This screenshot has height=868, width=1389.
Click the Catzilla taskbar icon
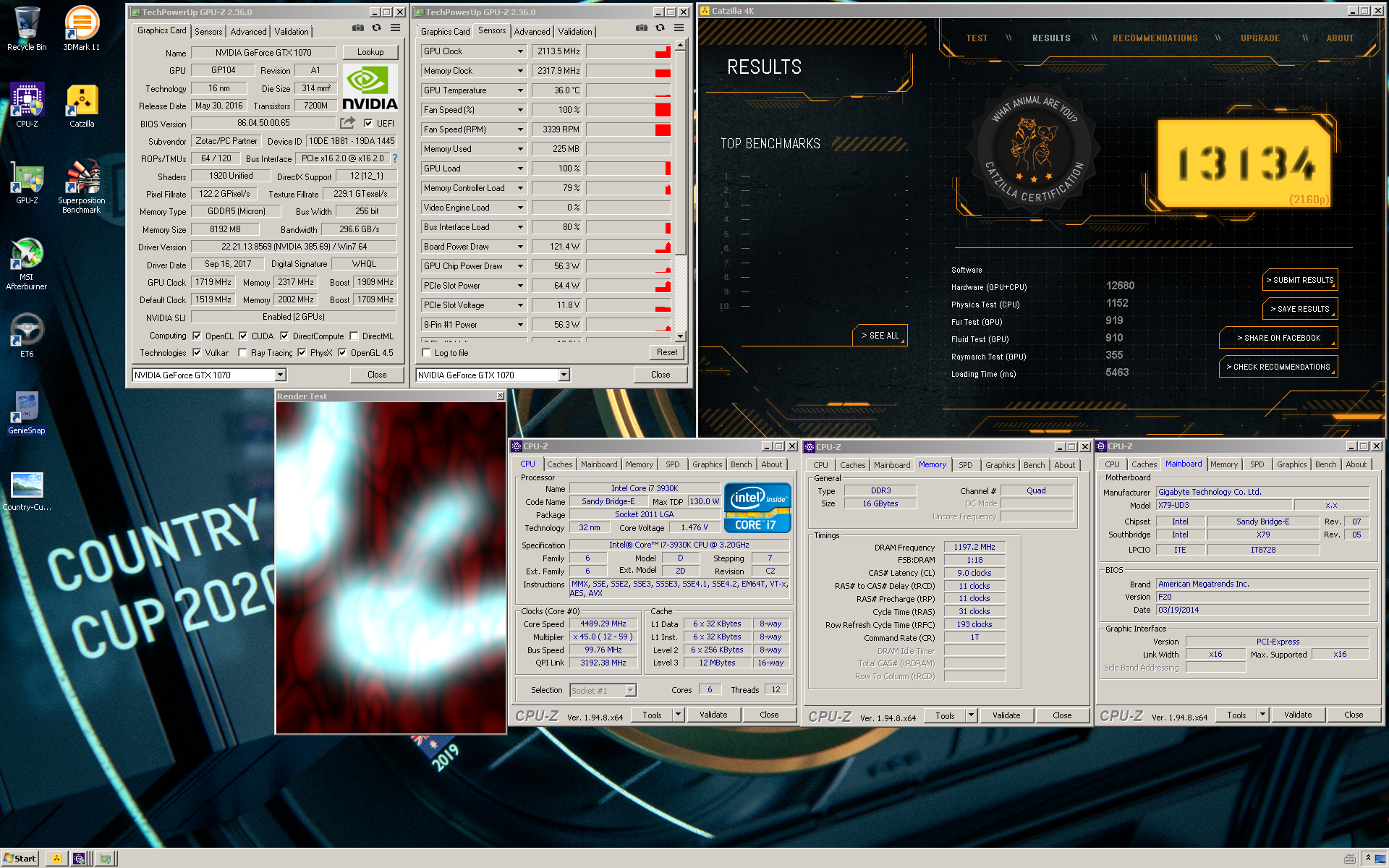(x=56, y=859)
